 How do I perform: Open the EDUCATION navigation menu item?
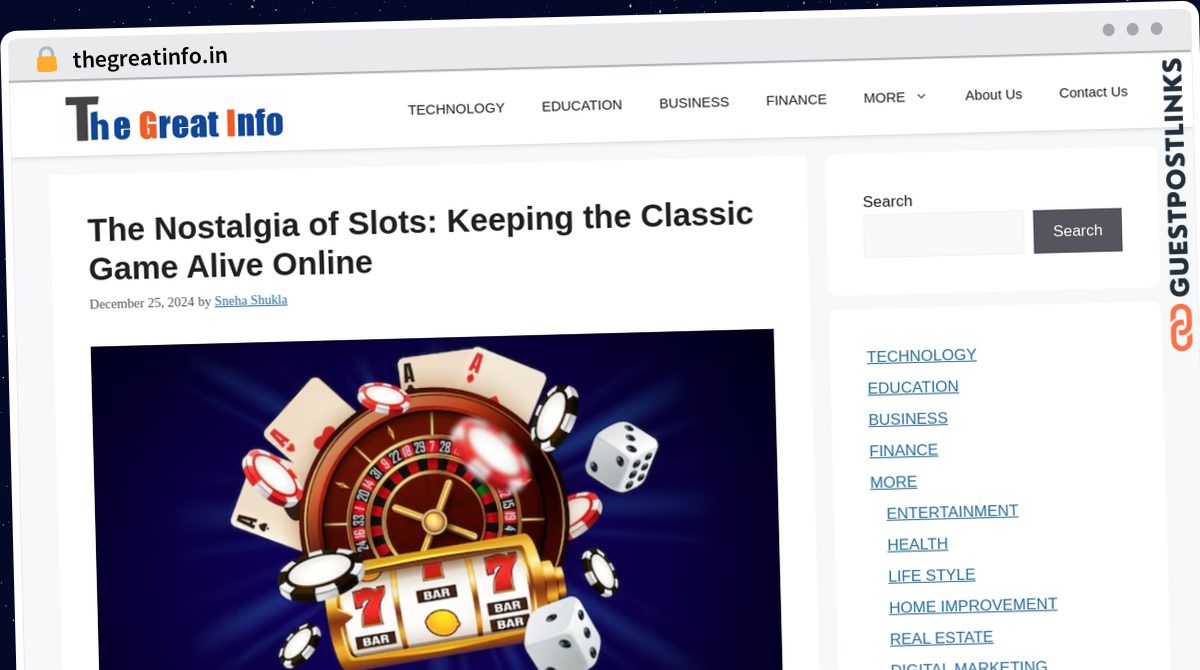pos(582,105)
